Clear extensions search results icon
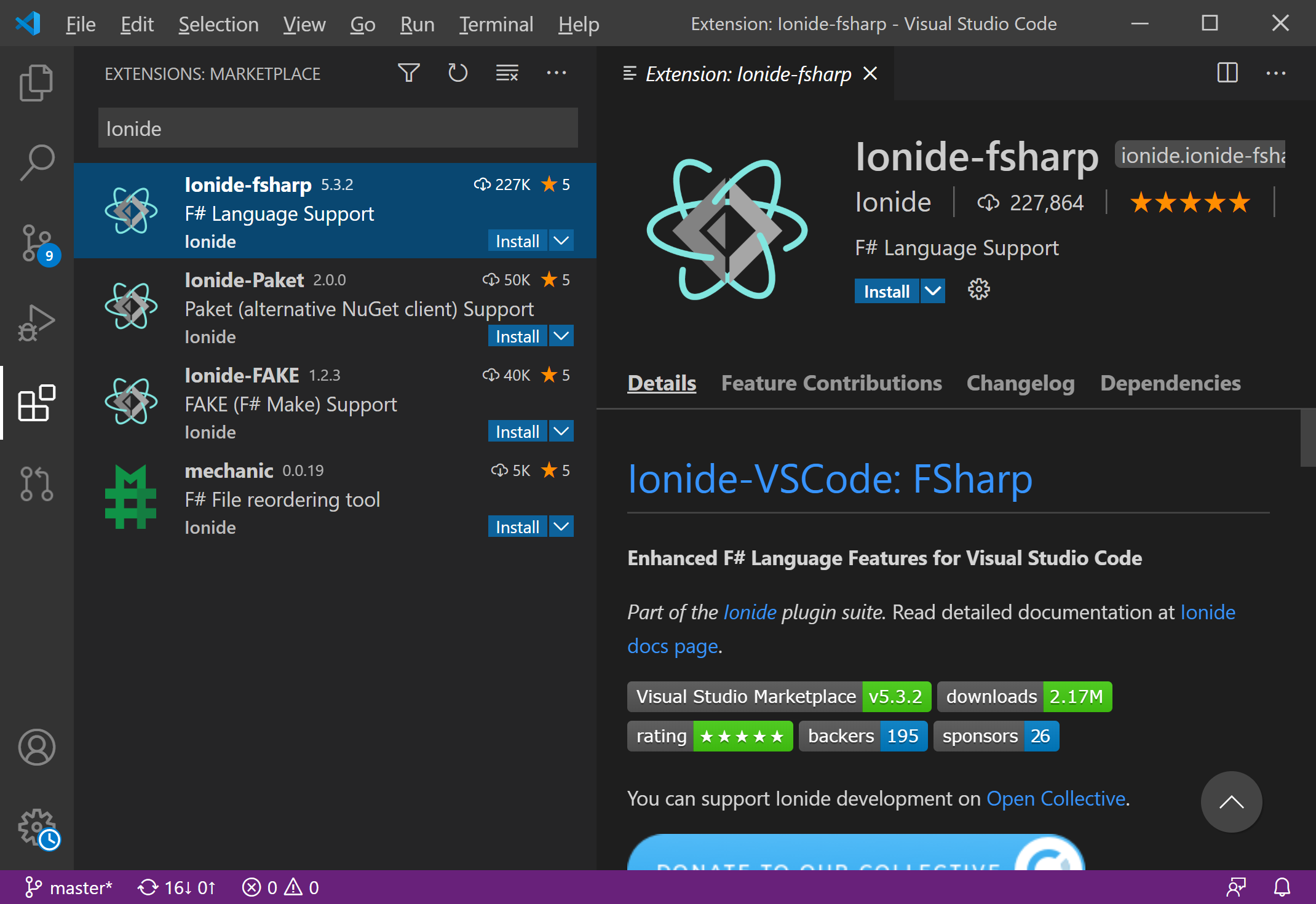This screenshot has height=904, width=1316. tap(507, 73)
